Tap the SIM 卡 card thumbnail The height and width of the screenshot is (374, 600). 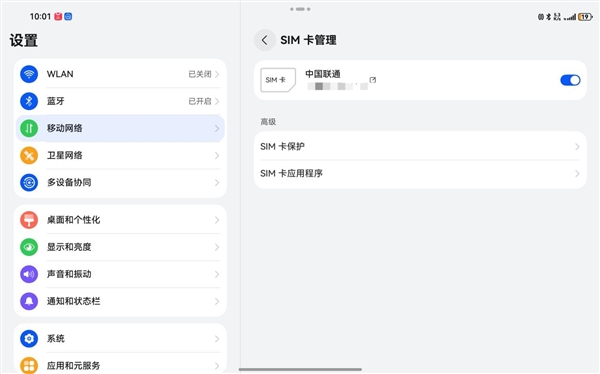[278, 80]
